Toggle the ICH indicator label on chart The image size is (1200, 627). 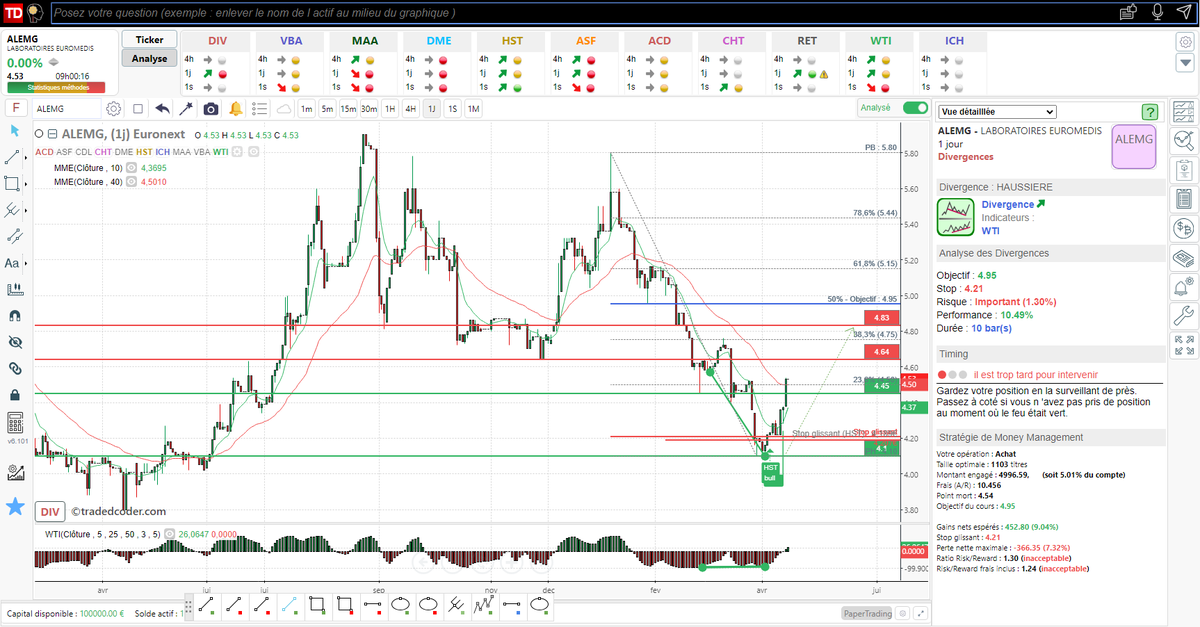(x=162, y=152)
